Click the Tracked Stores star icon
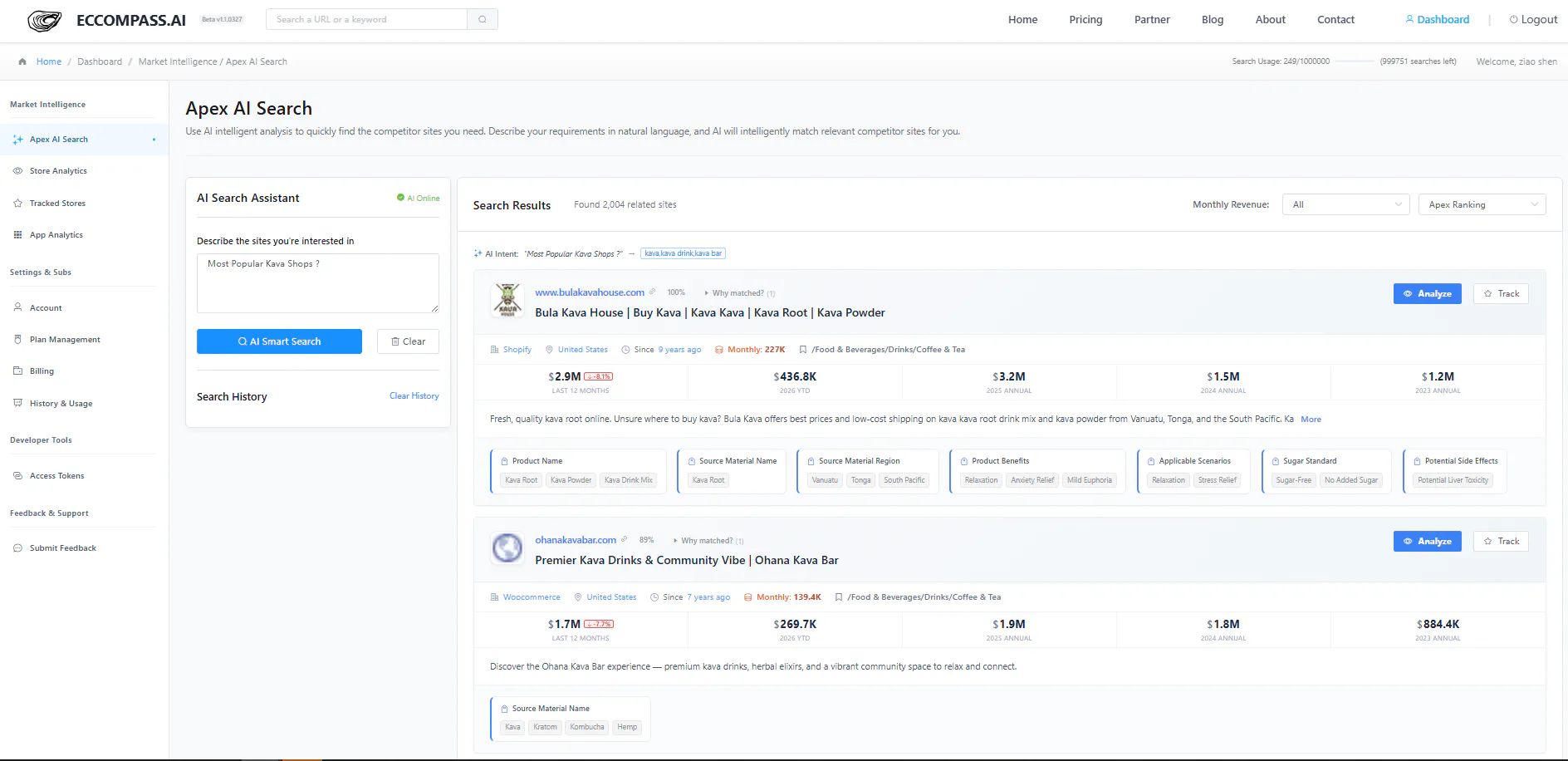 (x=17, y=204)
